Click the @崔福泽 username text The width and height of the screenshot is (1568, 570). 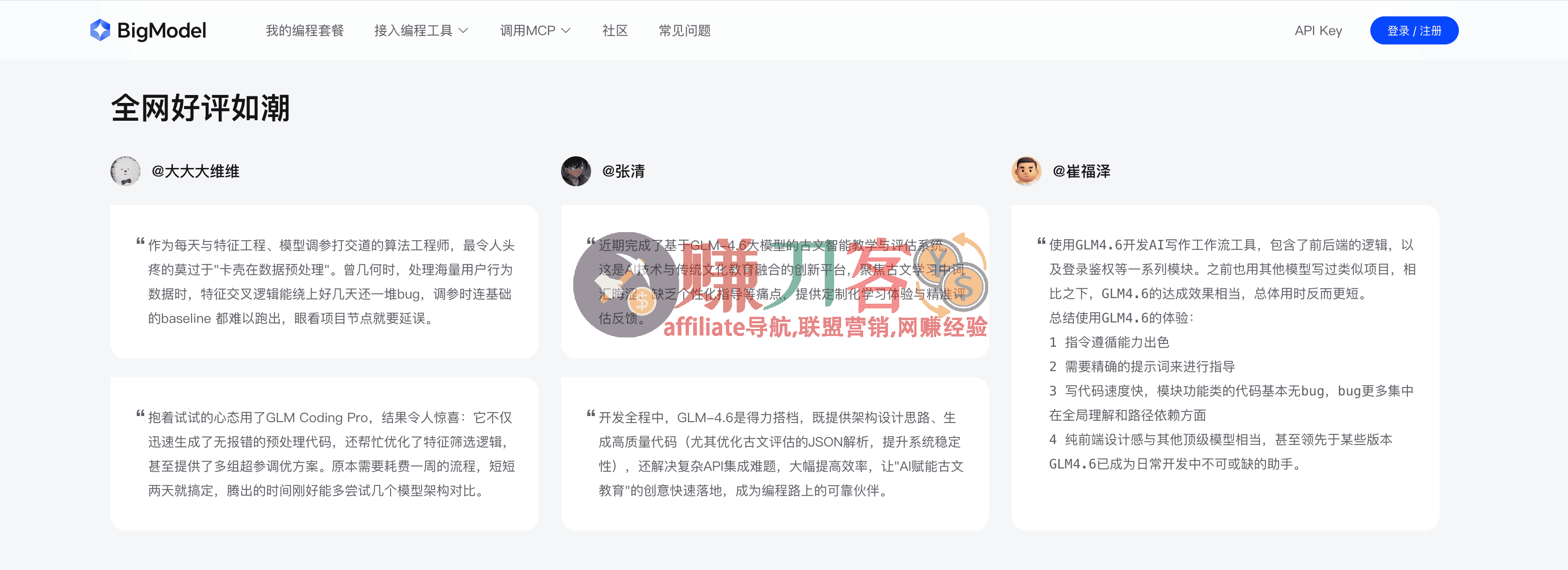pos(1082,172)
